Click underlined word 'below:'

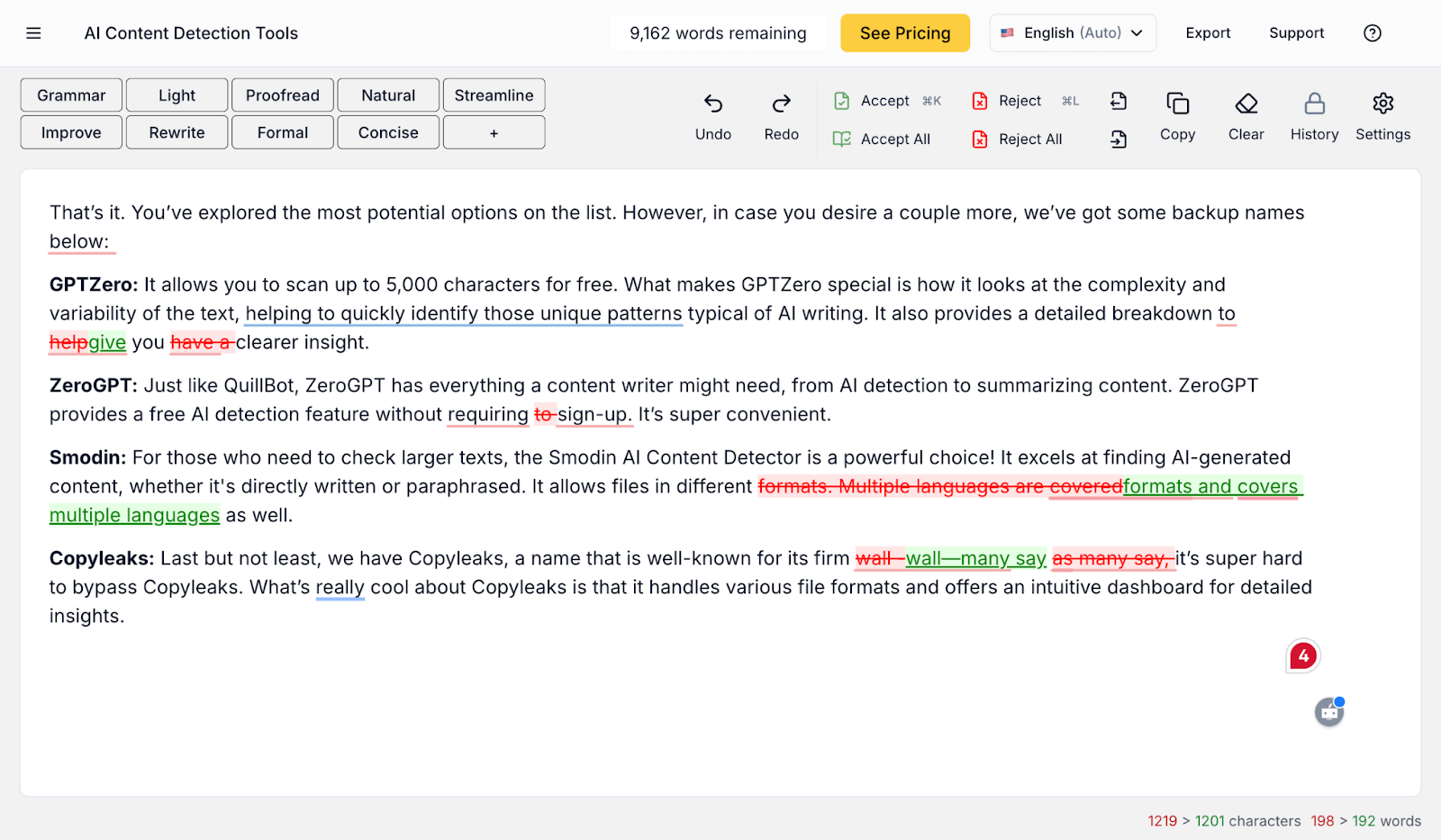[x=79, y=241]
